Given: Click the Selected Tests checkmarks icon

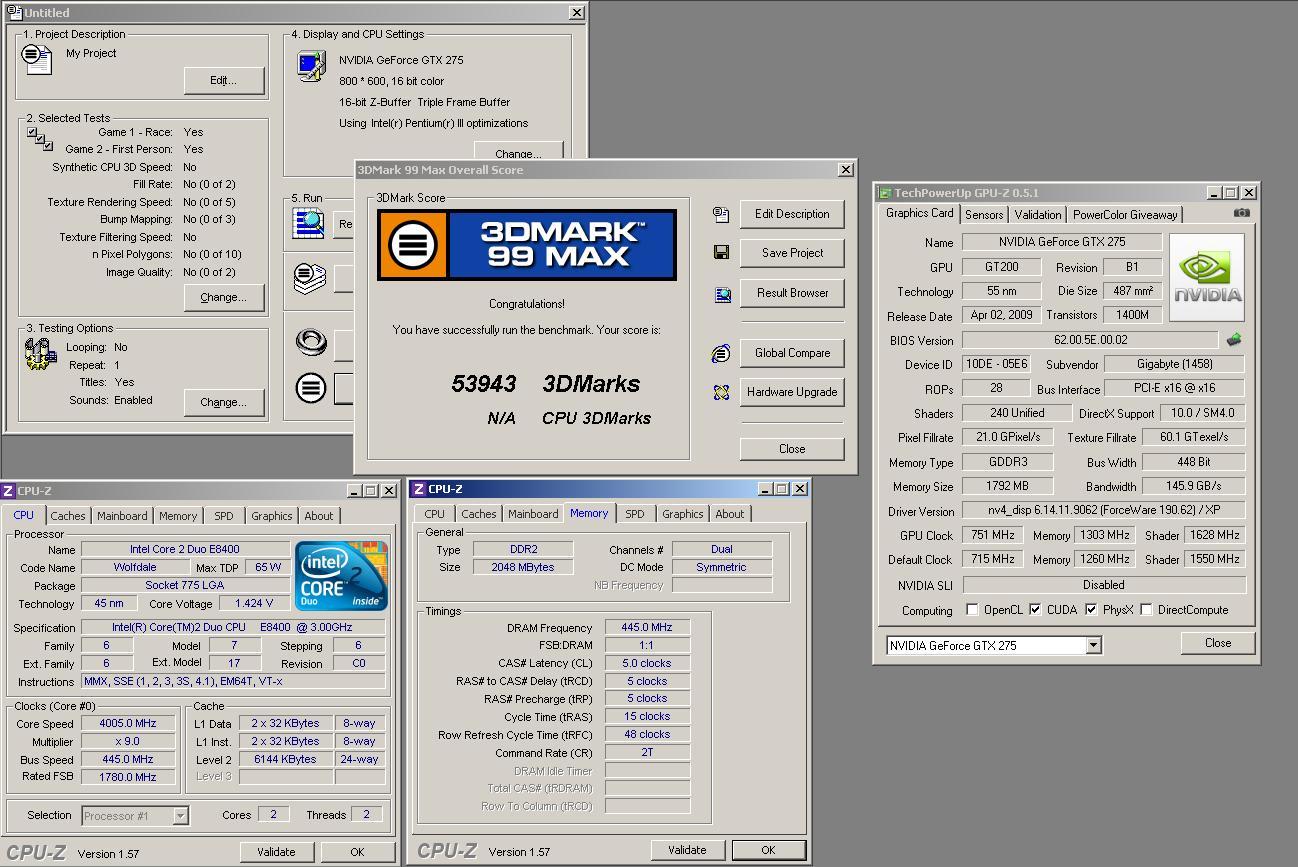Looking at the screenshot, I should [39, 138].
